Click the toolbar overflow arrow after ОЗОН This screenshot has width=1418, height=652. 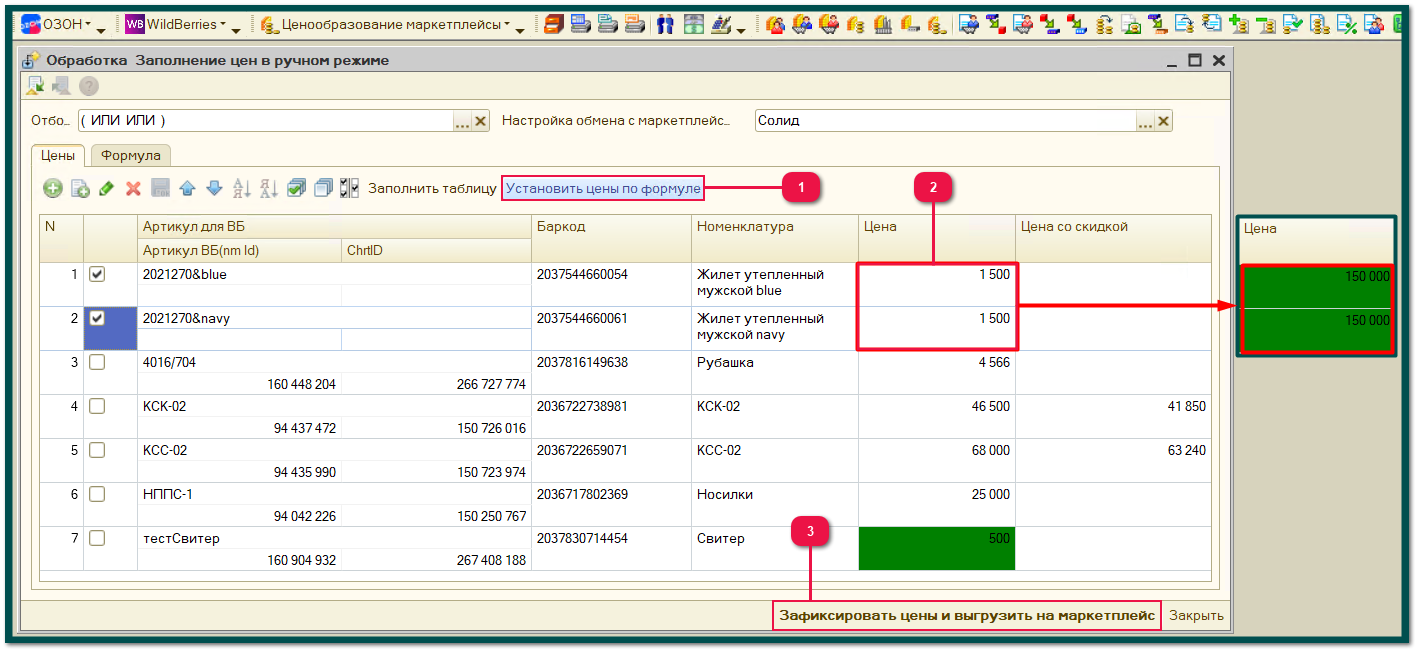101,31
